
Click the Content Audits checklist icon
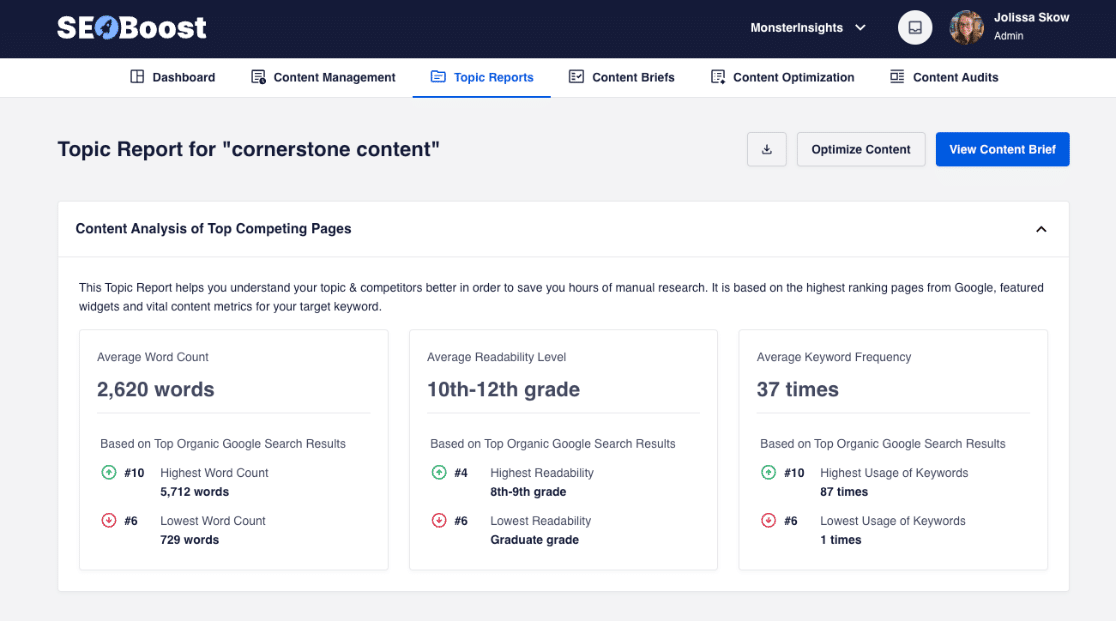(895, 76)
